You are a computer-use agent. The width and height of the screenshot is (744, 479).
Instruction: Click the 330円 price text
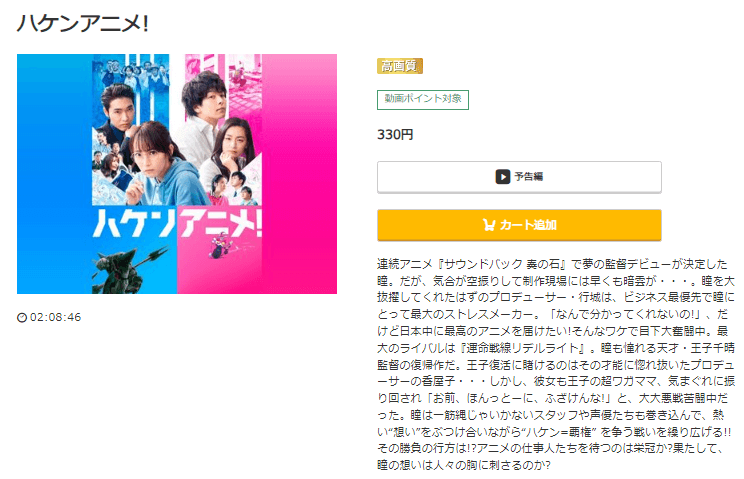click(x=395, y=135)
